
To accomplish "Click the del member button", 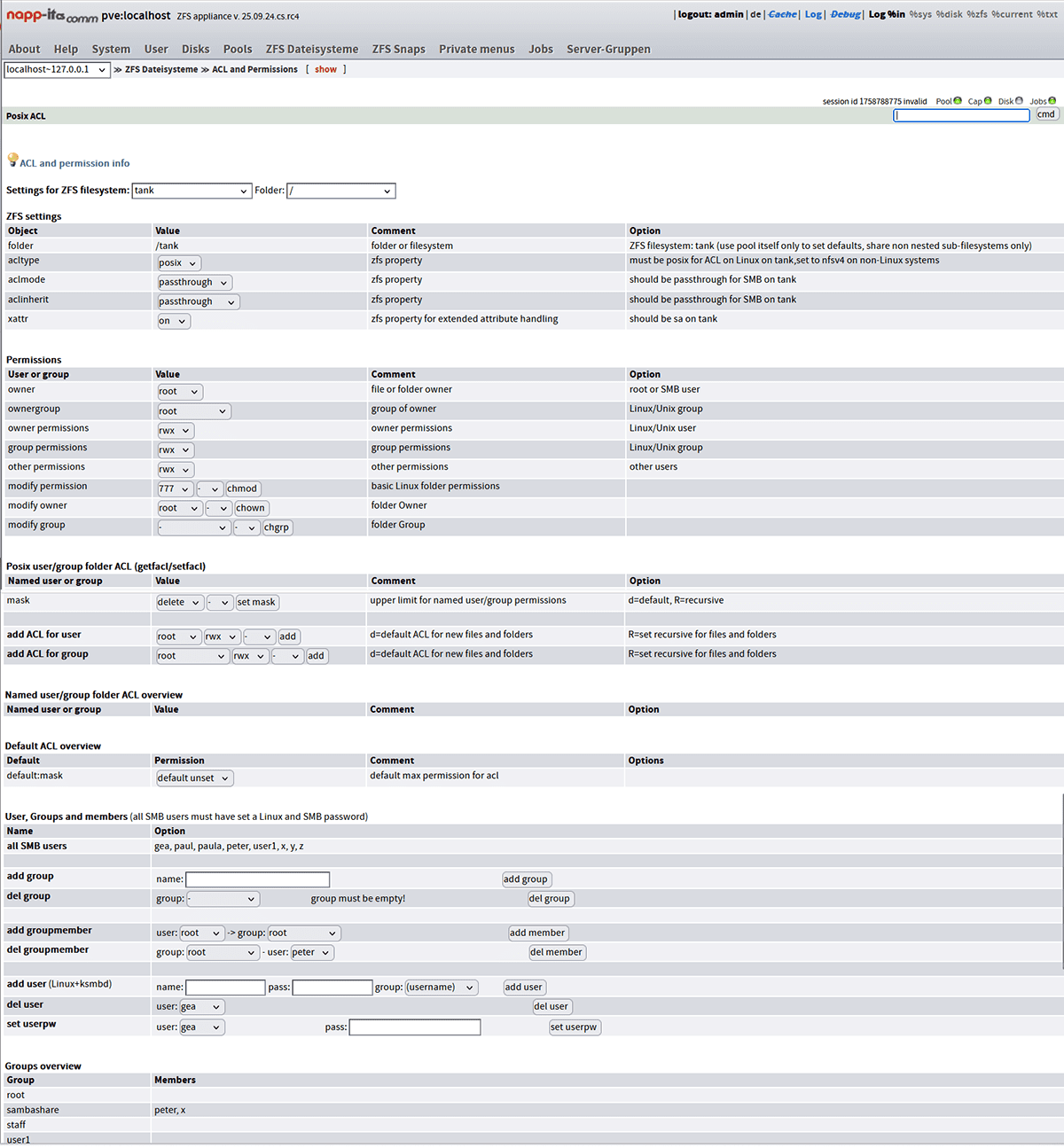I will click(x=557, y=953).
